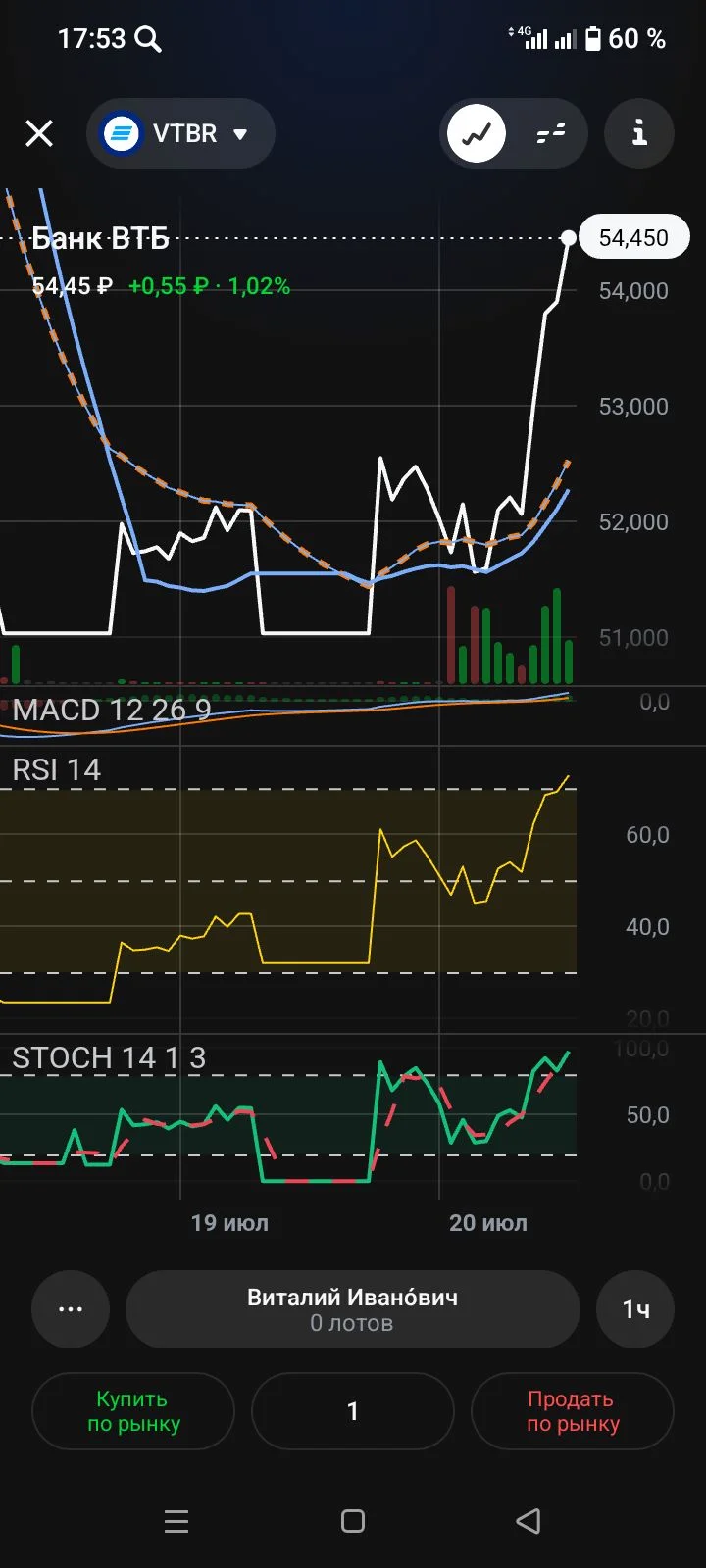Open the three-dots more options button
Viewport: 706px width, 1568px height.
71,1309
